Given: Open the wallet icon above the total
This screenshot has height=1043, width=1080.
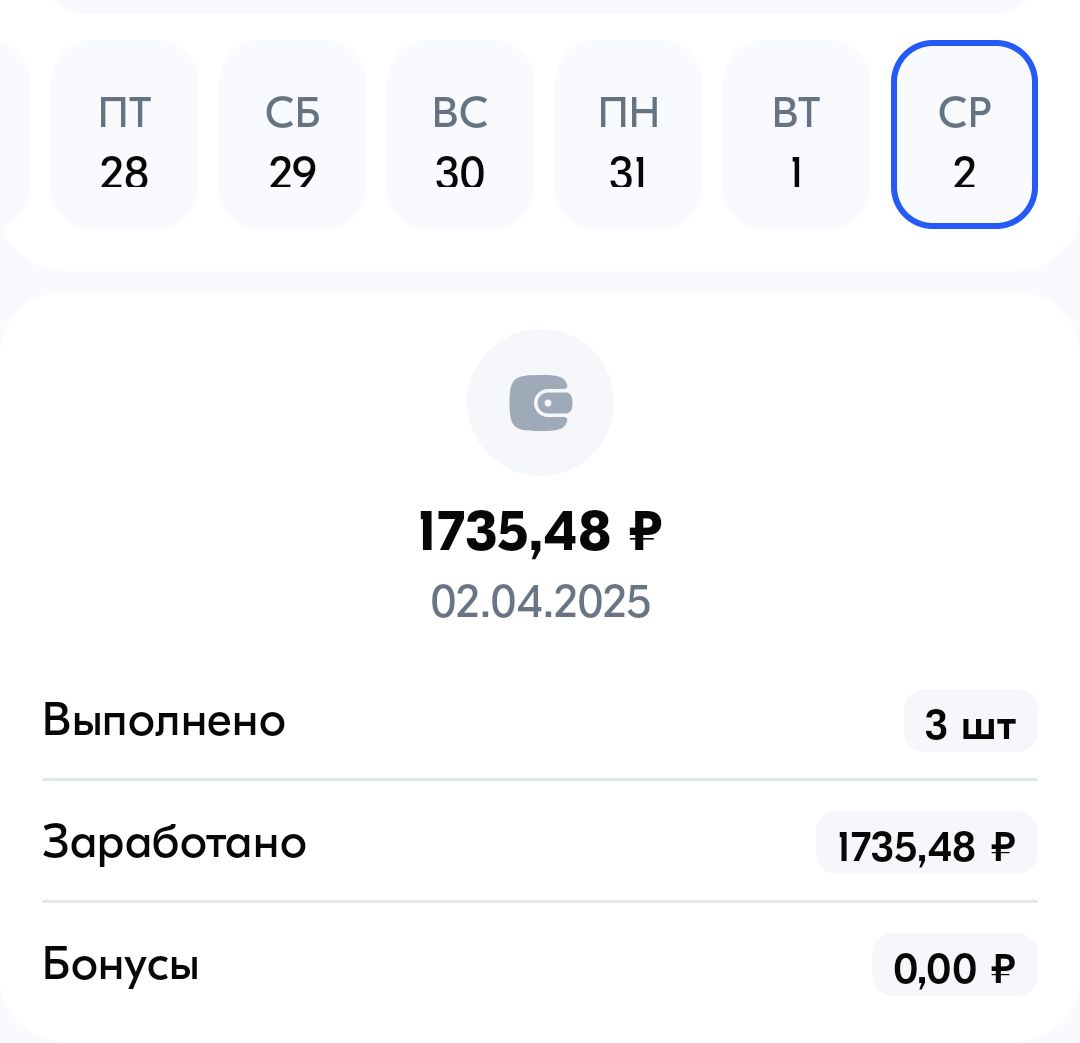Looking at the screenshot, I should click(x=540, y=403).
